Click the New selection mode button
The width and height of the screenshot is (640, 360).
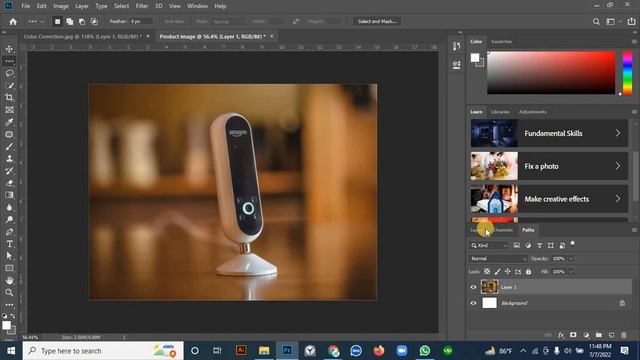pos(58,21)
